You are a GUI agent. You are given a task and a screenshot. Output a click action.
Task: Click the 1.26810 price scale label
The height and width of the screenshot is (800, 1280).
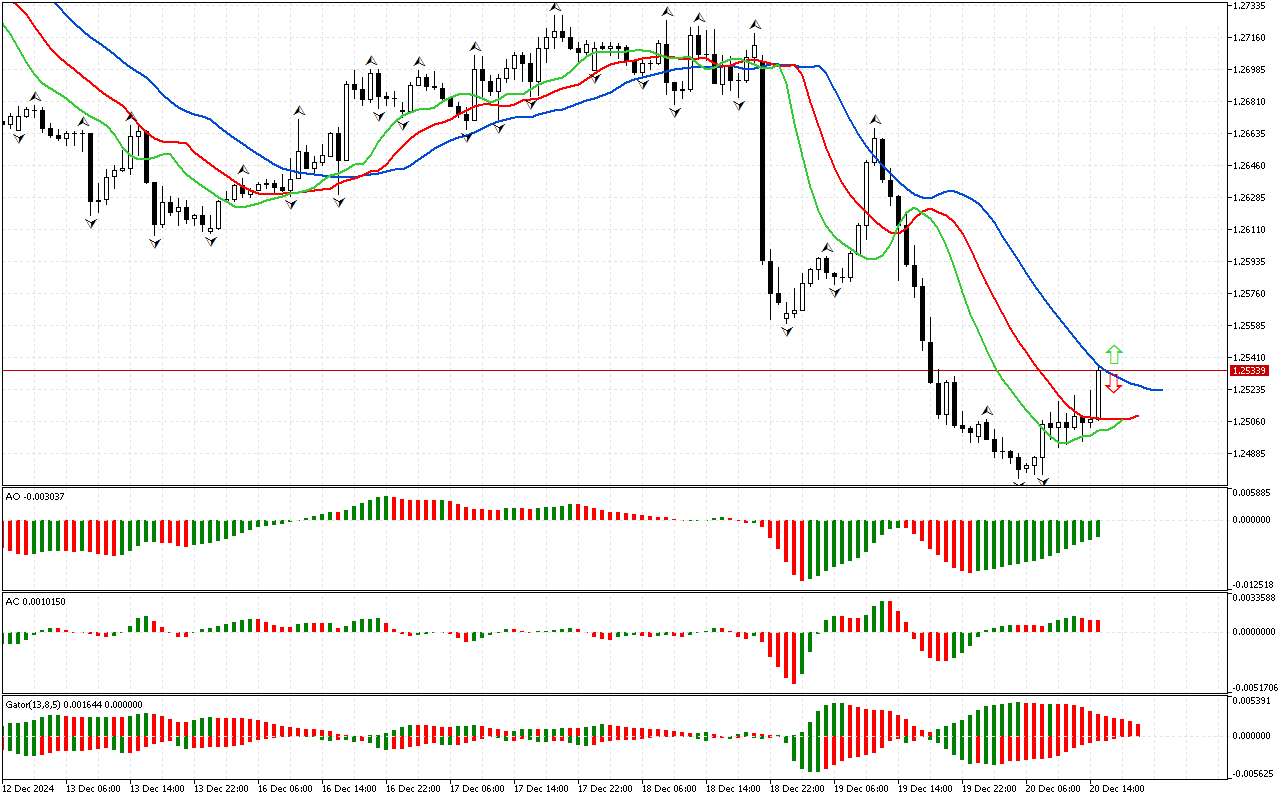[x=1251, y=102]
